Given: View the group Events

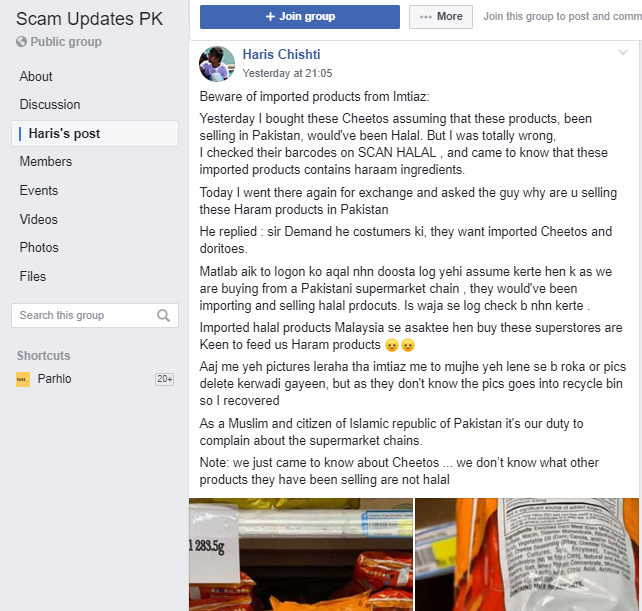Looking at the screenshot, I should 39,190.
